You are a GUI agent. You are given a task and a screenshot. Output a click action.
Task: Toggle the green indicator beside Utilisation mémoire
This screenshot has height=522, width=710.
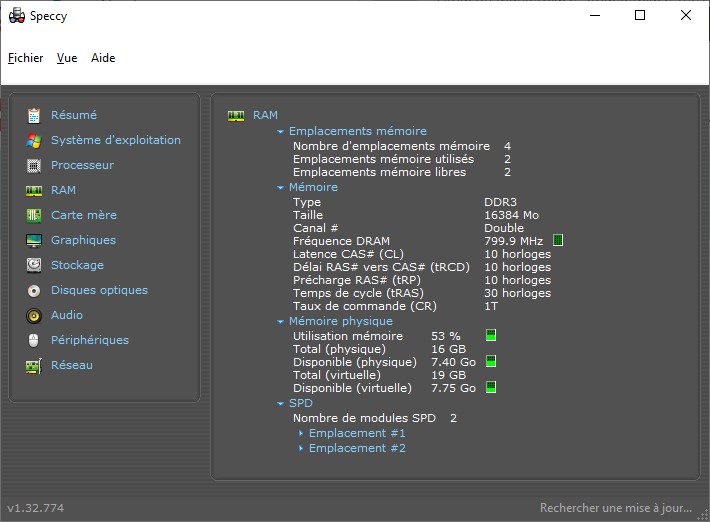491,335
